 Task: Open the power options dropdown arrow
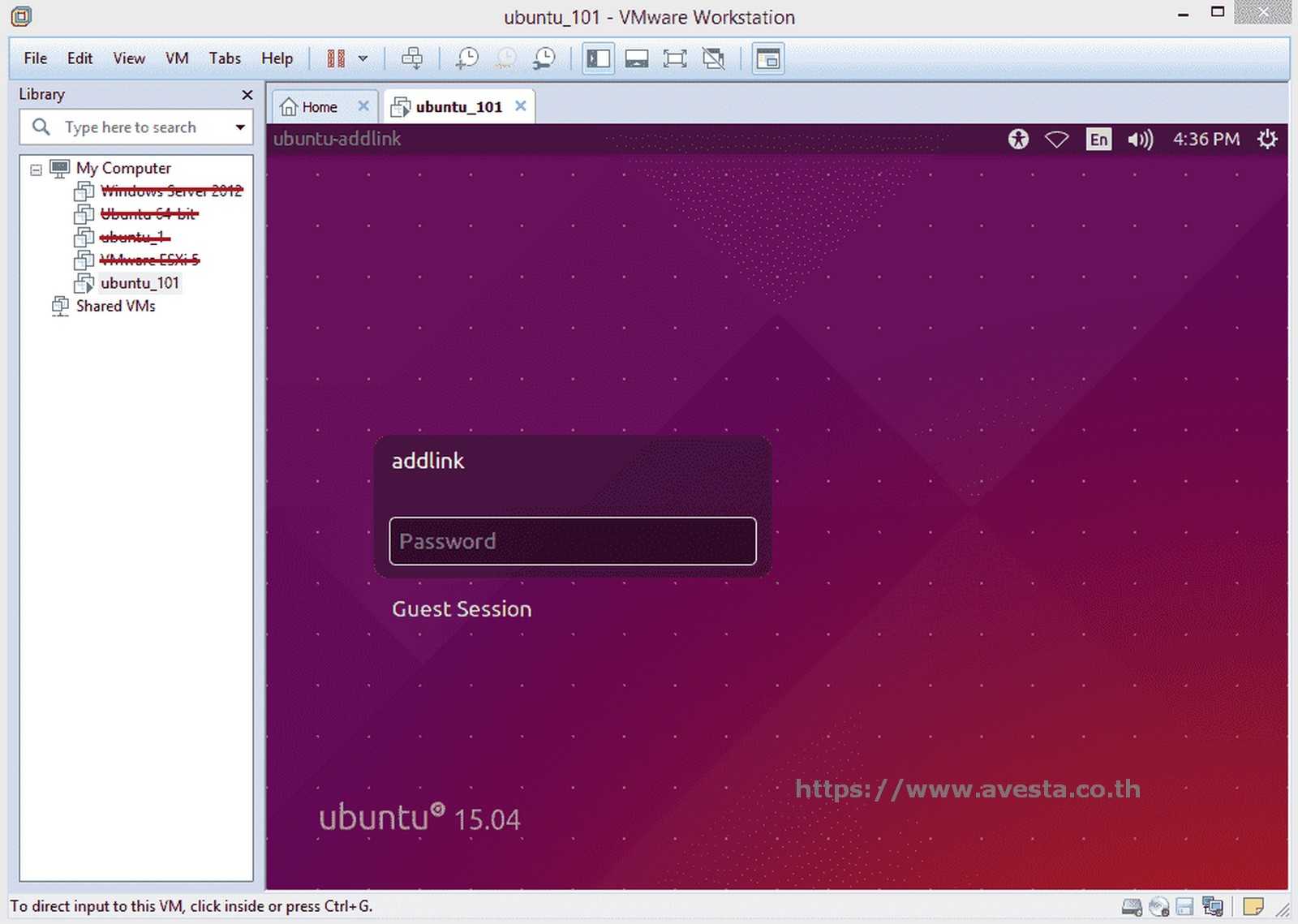[363, 58]
